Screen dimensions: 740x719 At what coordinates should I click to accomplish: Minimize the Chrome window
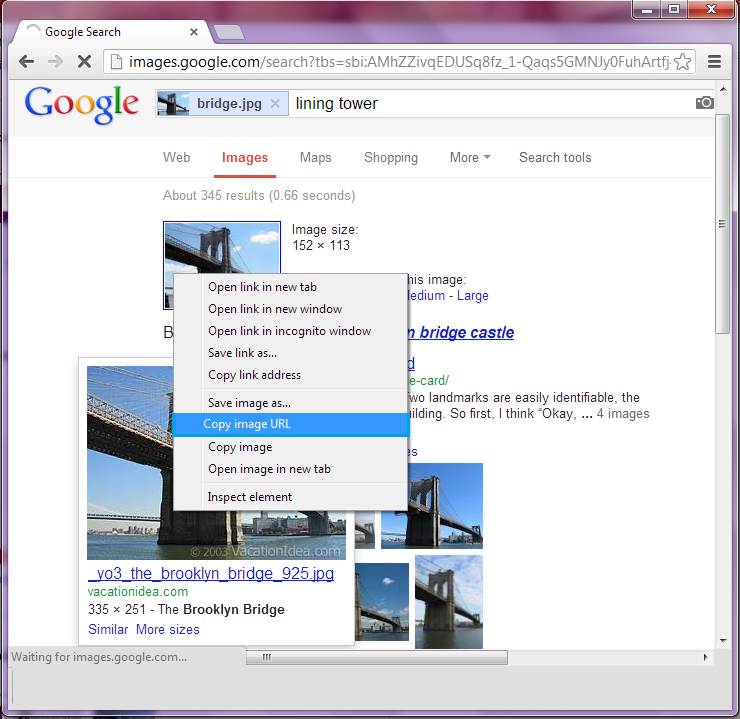click(x=647, y=9)
